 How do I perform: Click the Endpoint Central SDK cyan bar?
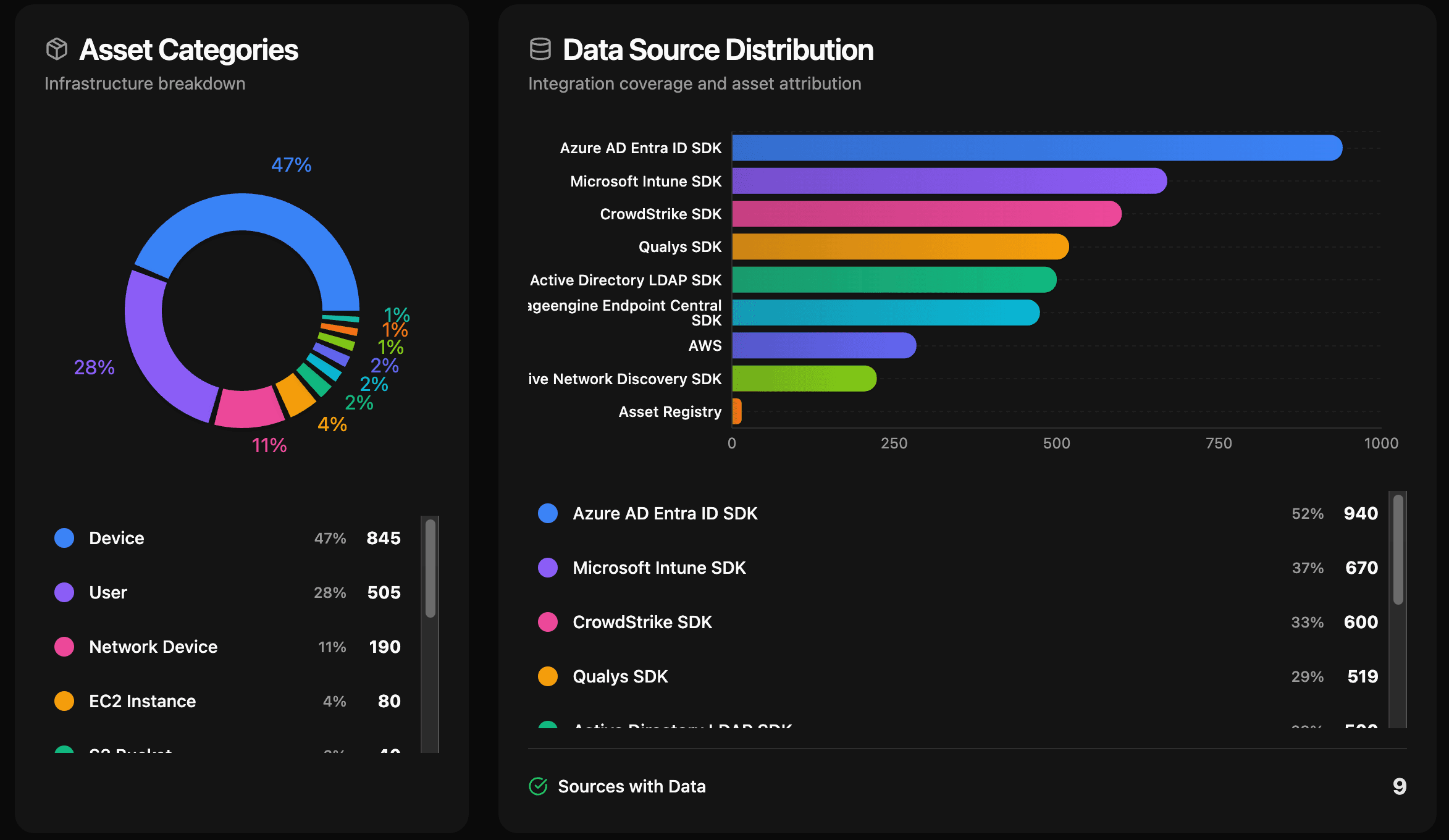tap(886, 313)
